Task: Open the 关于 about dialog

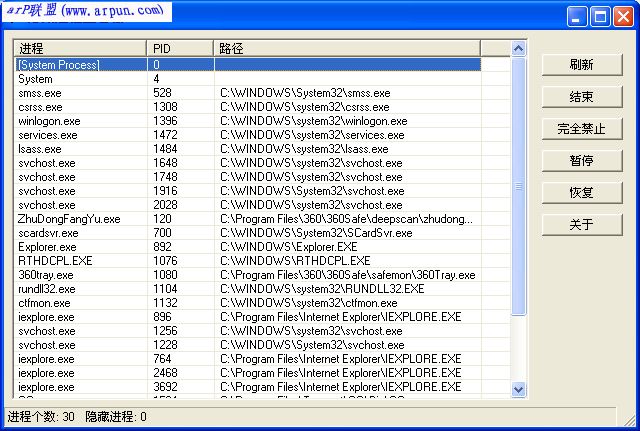Action: point(582,224)
